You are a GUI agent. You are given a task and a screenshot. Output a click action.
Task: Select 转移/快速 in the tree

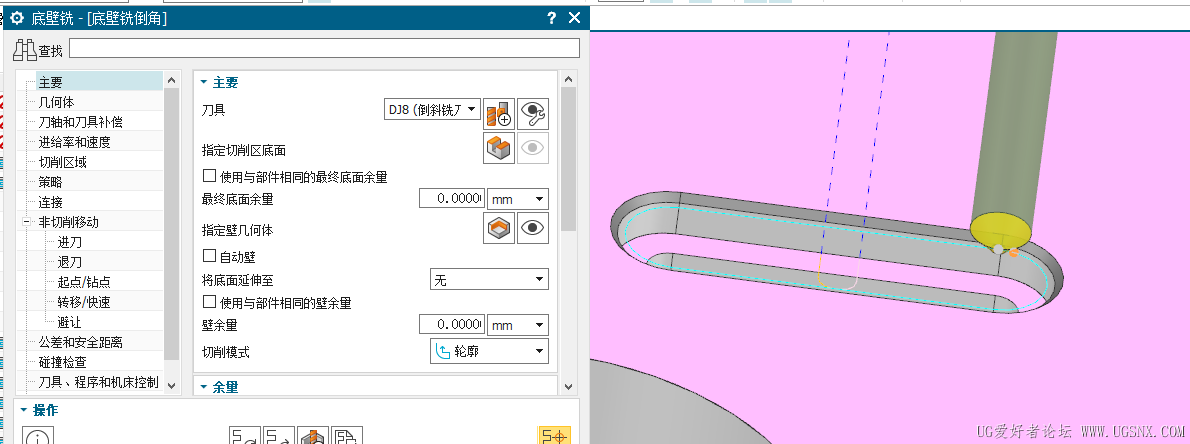pos(83,302)
